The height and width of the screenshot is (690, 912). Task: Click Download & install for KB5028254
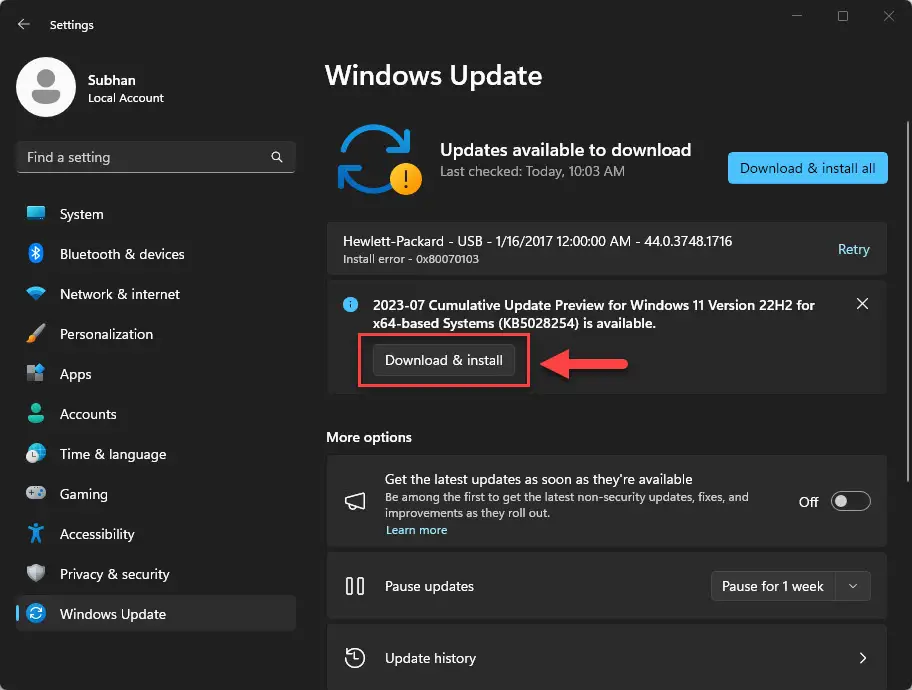pos(444,360)
